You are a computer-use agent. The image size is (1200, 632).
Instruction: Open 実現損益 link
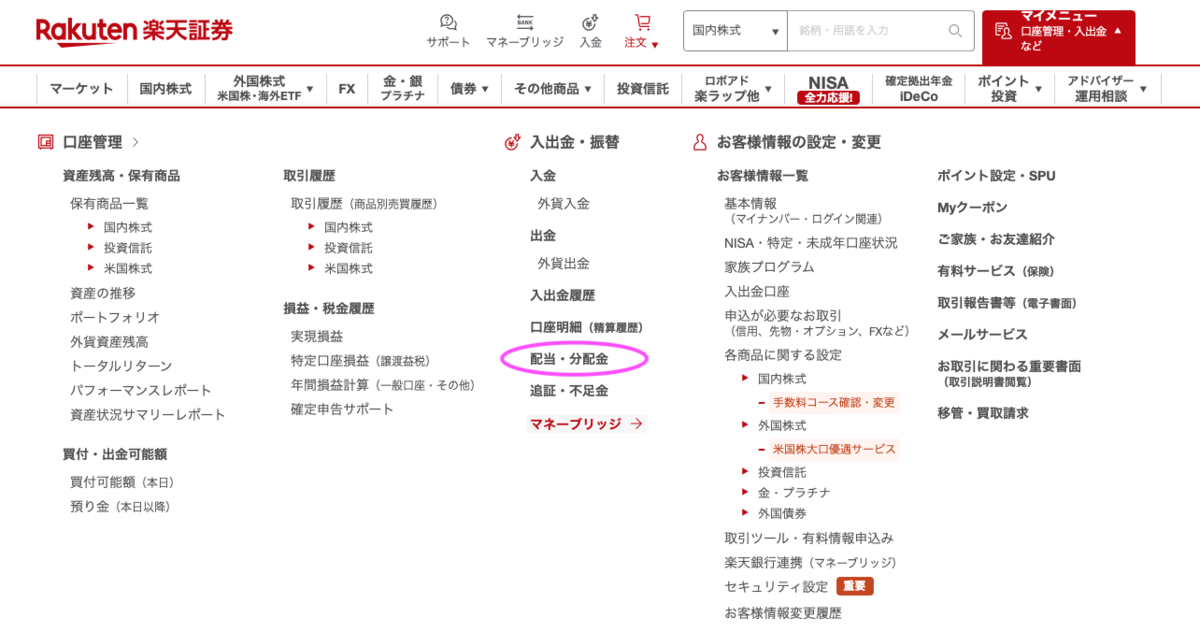[x=317, y=336]
